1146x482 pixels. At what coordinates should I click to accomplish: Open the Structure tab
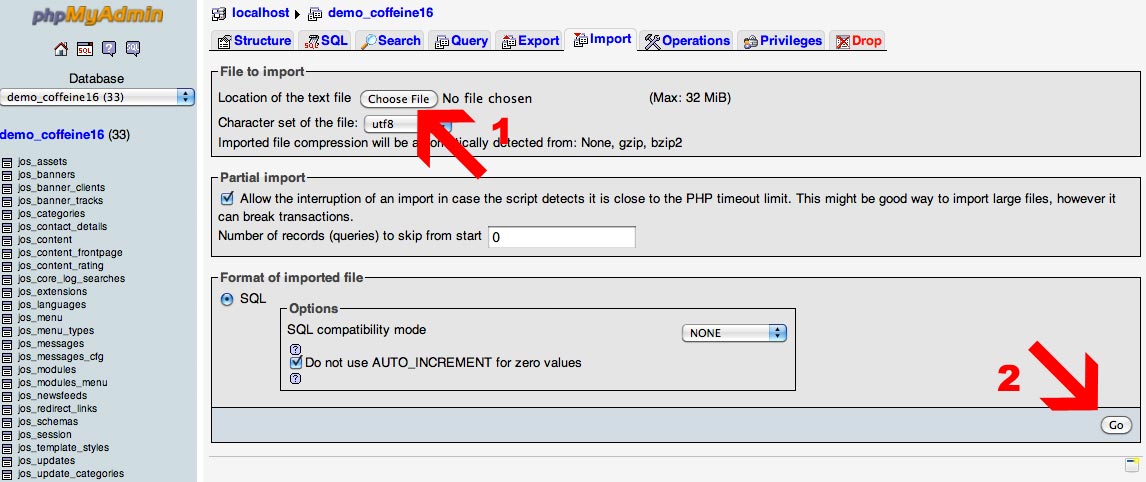tap(253, 41)
